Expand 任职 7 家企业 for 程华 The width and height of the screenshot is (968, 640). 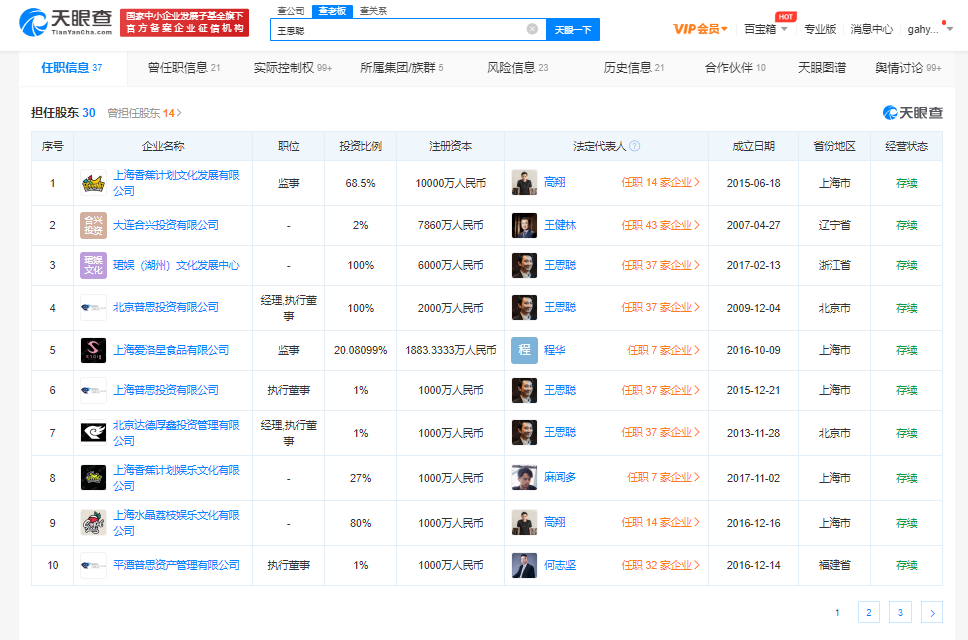coord(663,351)
